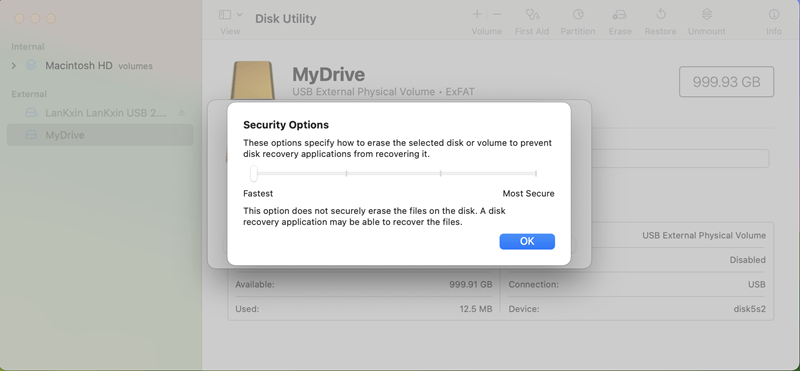
Task: Click the Most Secure end tick of slider
Action: 536,174
